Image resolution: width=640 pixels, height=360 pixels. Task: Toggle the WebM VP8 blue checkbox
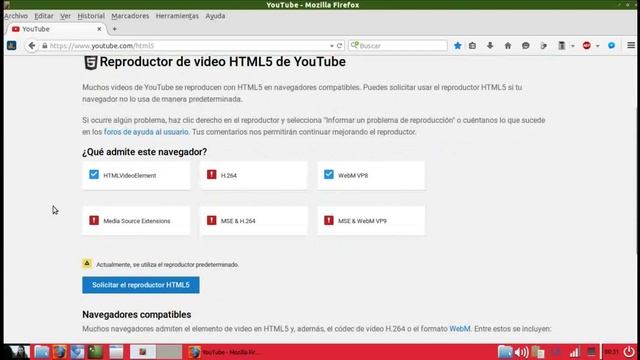pyautogui.click(x=329, y=175)
